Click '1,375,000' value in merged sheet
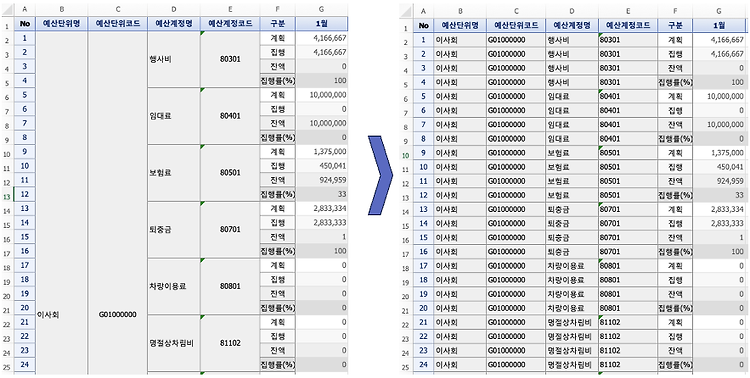This screenshot has height=378, width=750. tap(322, 152)
